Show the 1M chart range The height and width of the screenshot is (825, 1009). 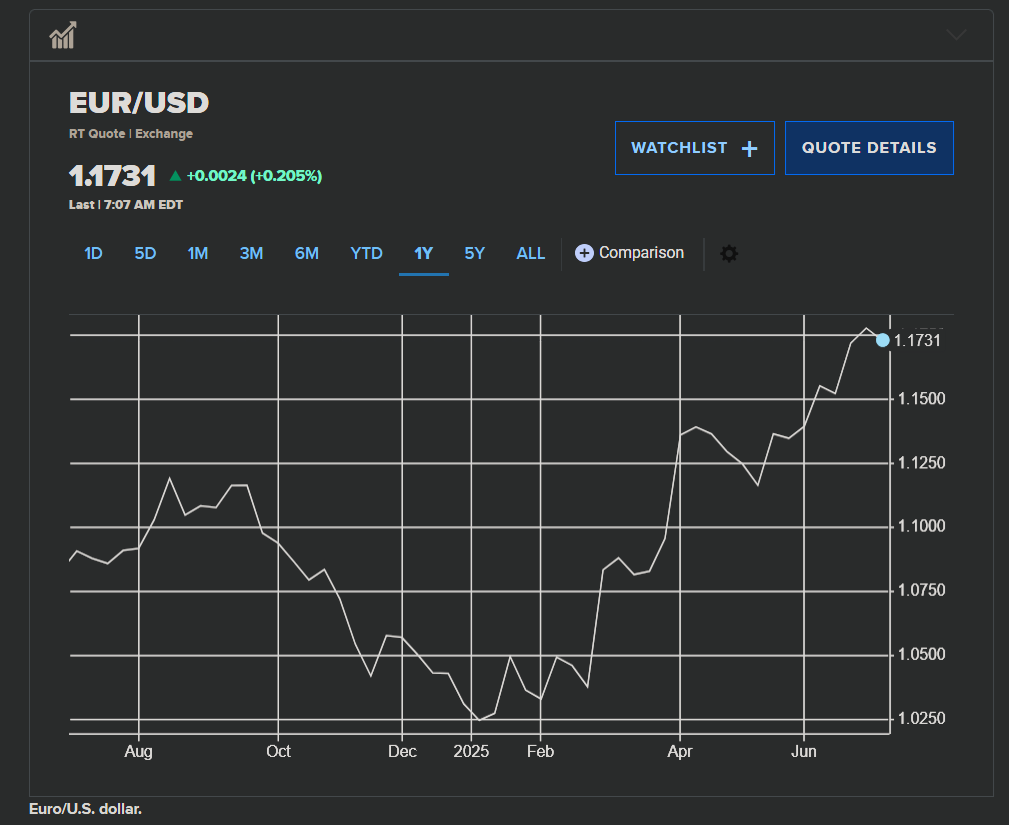click(197, 254)
